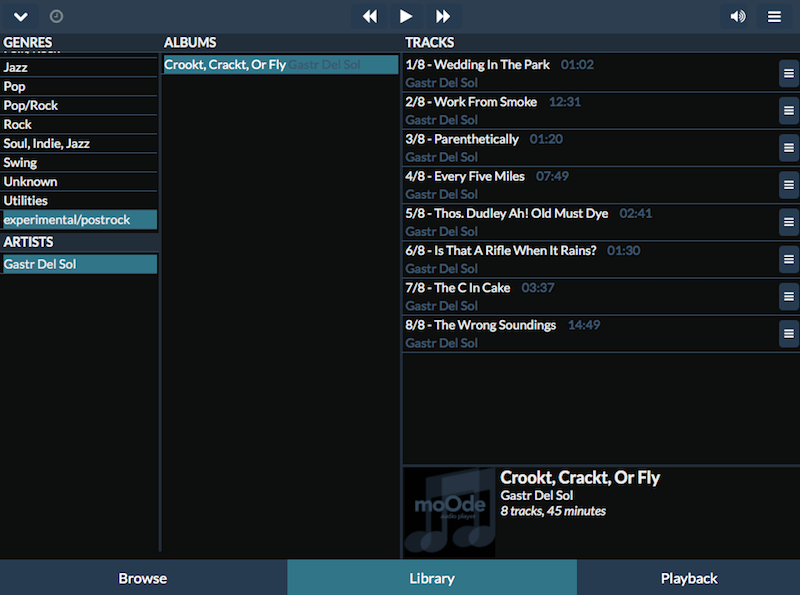Select the Unknown genre
This screenshot has width=800, height=595.
[x=79, y=181]
